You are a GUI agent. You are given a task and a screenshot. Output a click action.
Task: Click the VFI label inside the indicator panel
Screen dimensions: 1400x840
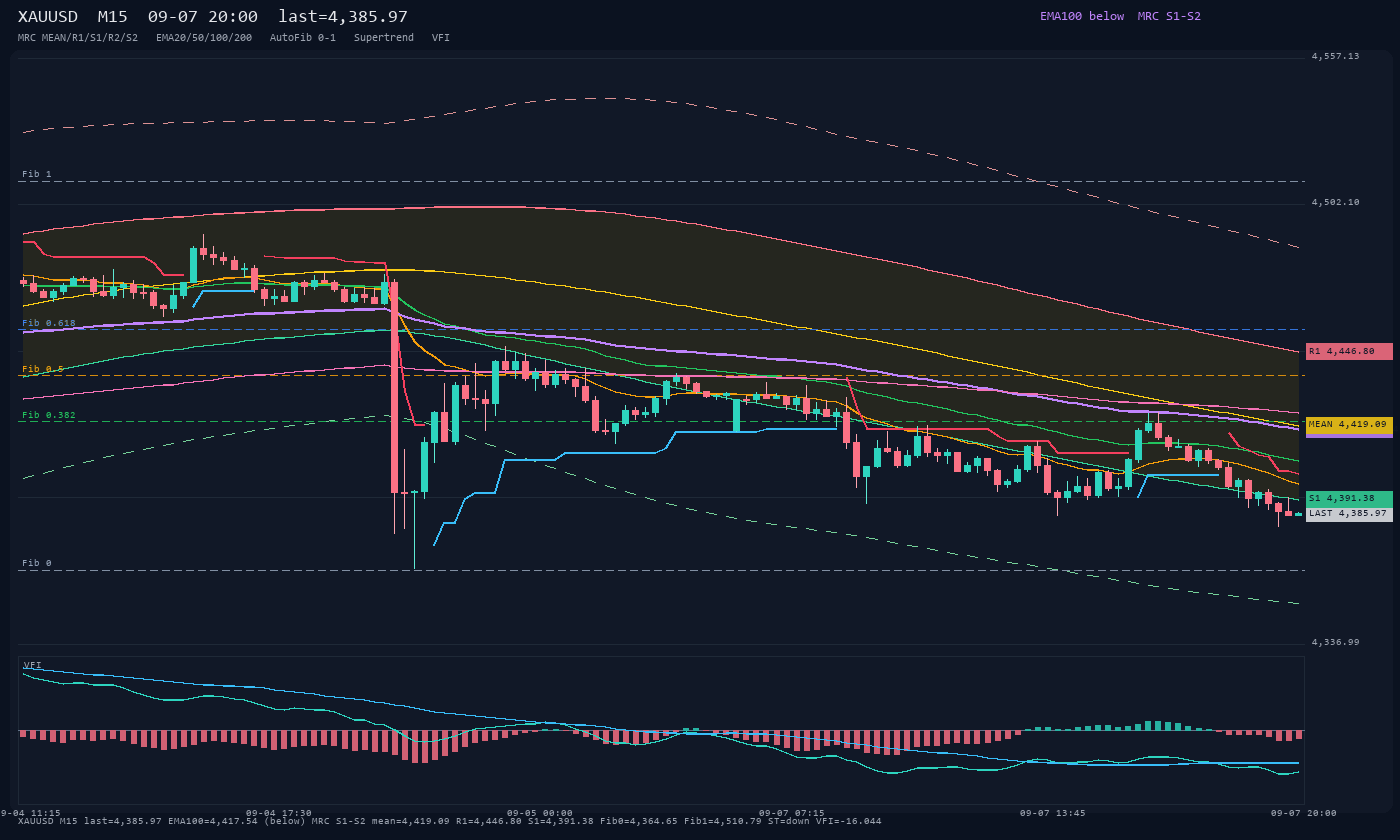33,665
